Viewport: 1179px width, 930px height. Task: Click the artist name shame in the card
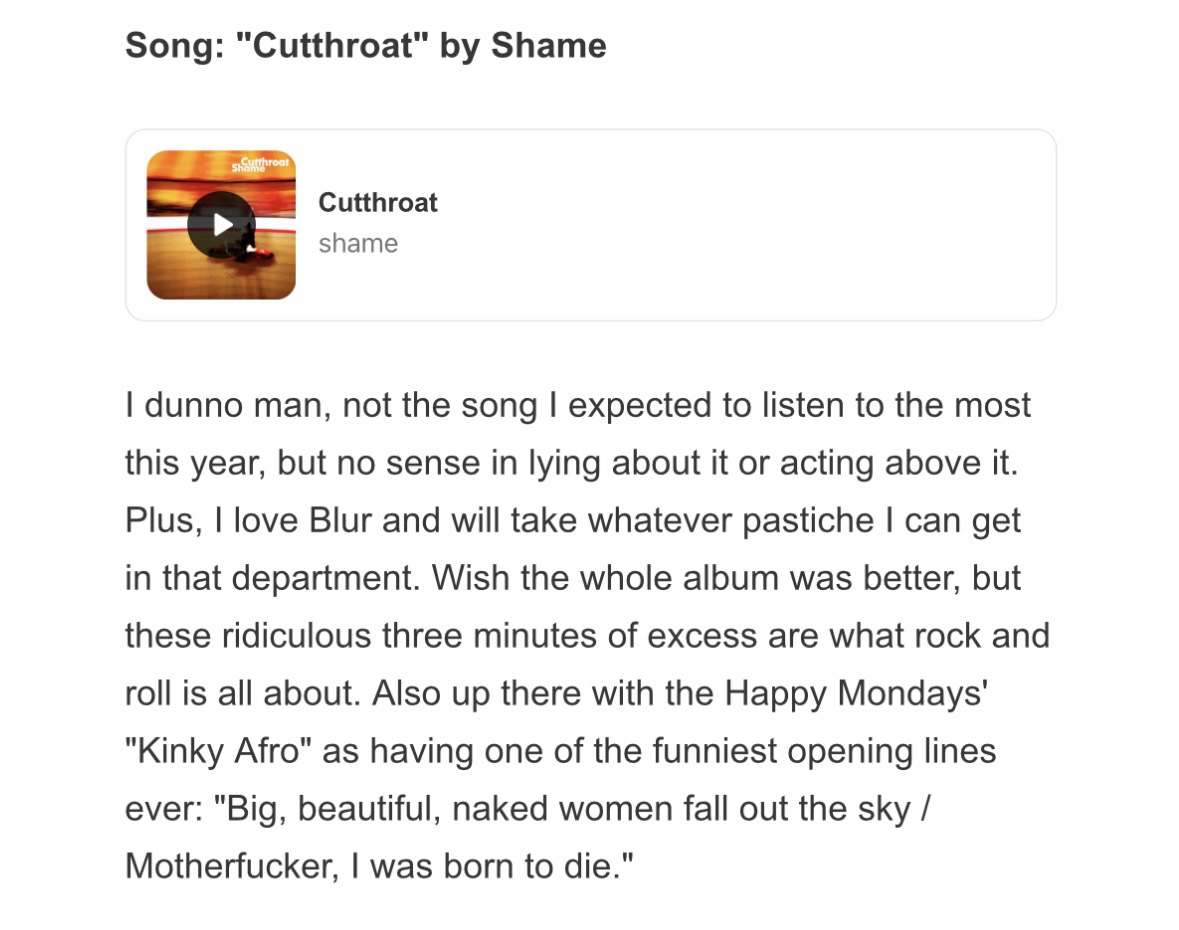pyautogui.click(x=358, y=244)
